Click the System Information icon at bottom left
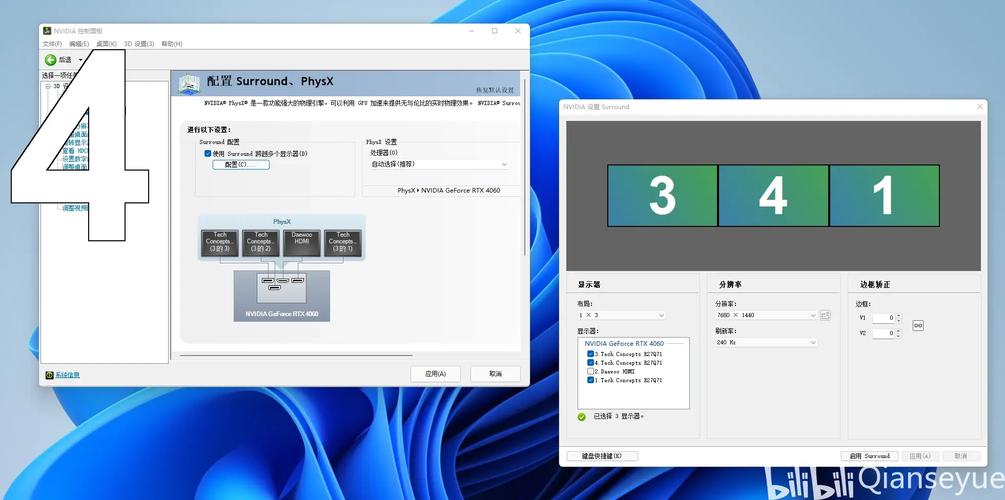Image resolution: width=1005 pixels, height=500 pixels. pyautogui.click(x=49, y=375)
